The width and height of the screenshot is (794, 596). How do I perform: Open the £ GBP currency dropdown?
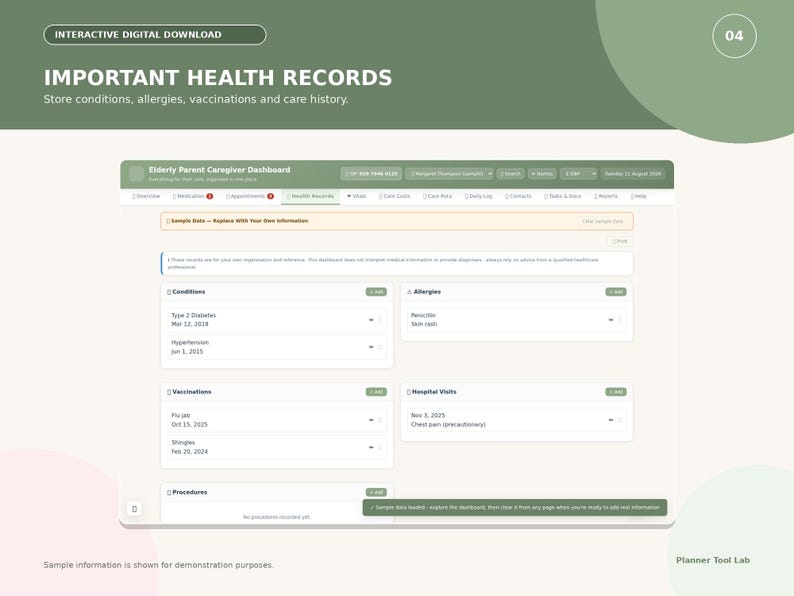pos(578,174)
